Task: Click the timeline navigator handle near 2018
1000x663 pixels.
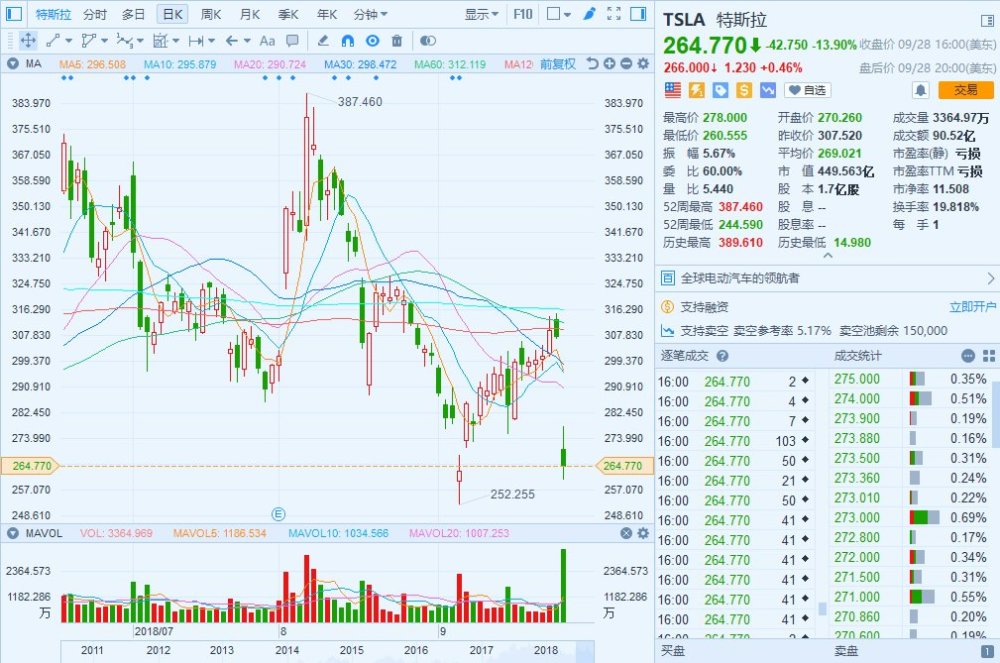Action: tap(585, 651)
